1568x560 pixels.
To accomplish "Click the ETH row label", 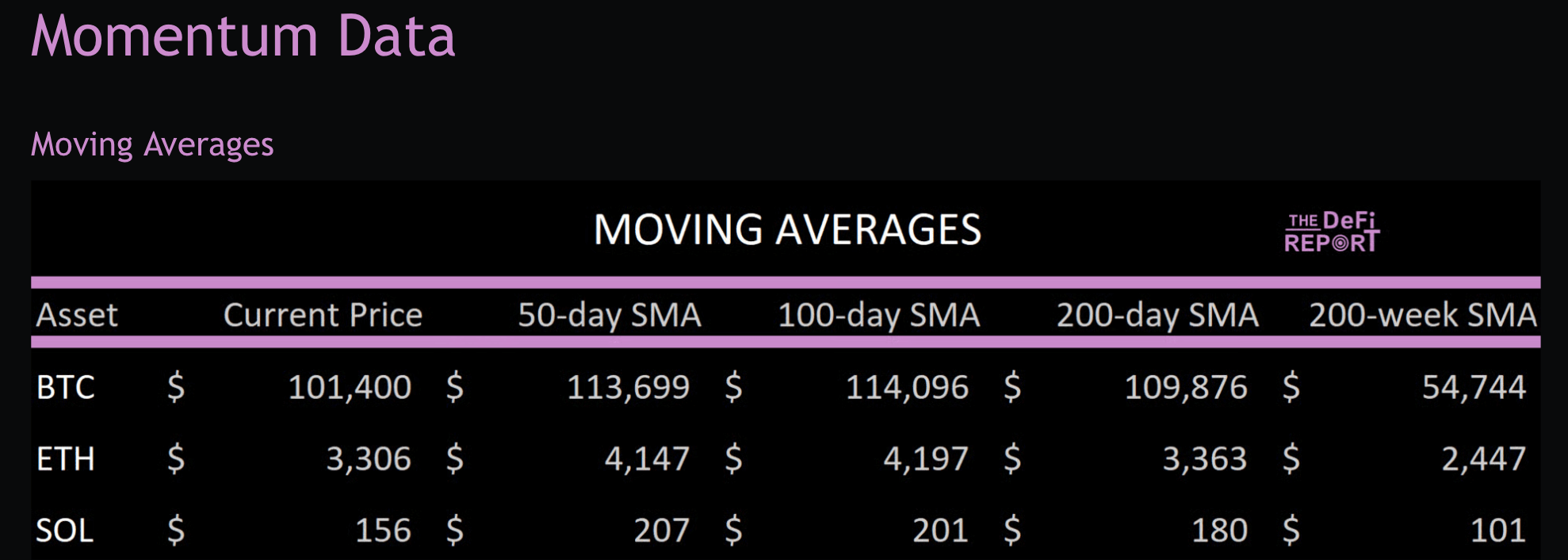I will coord(66,458).
